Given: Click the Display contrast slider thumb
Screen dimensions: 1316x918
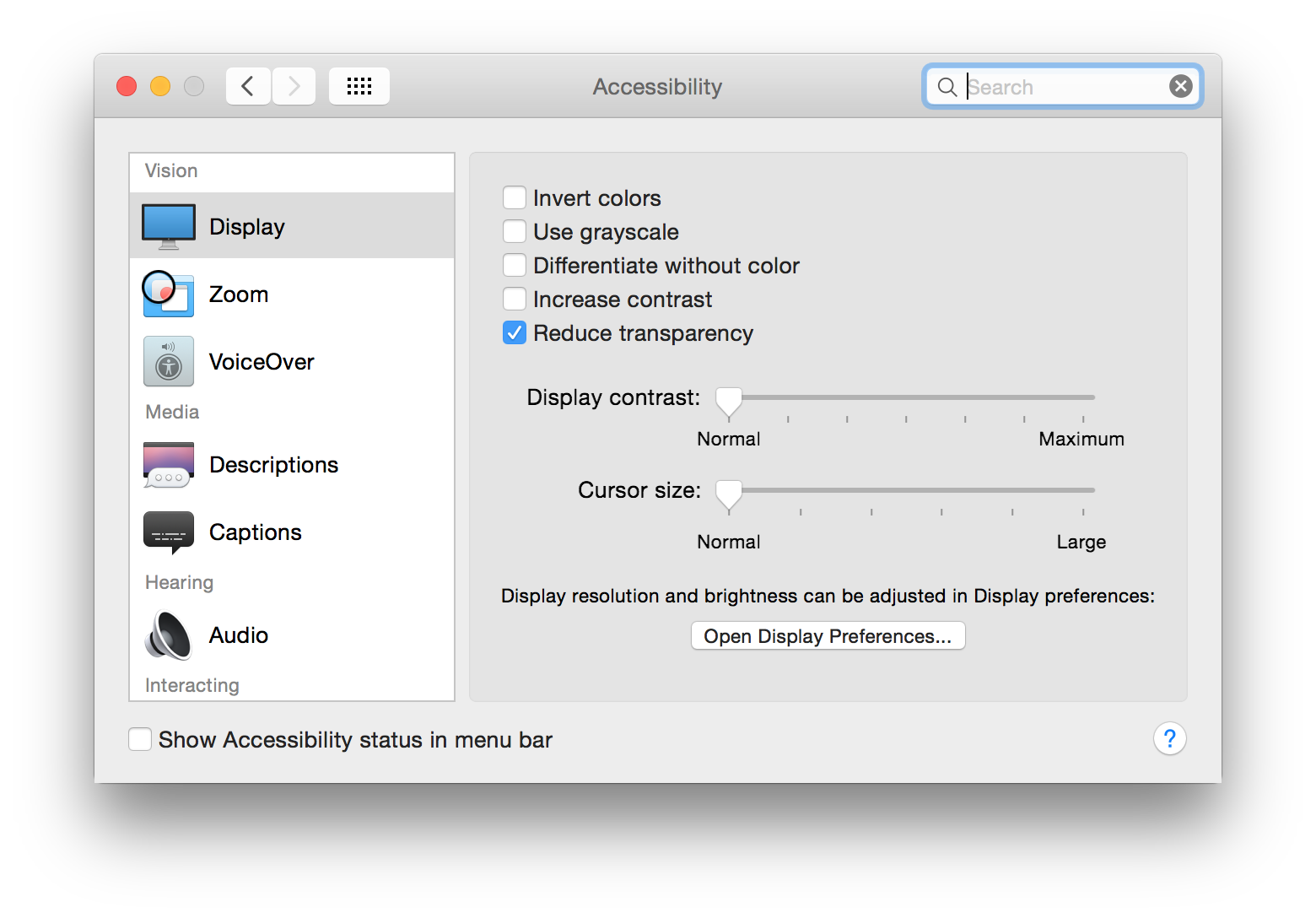Looking at the screenshot, I should tap(729, 402).
